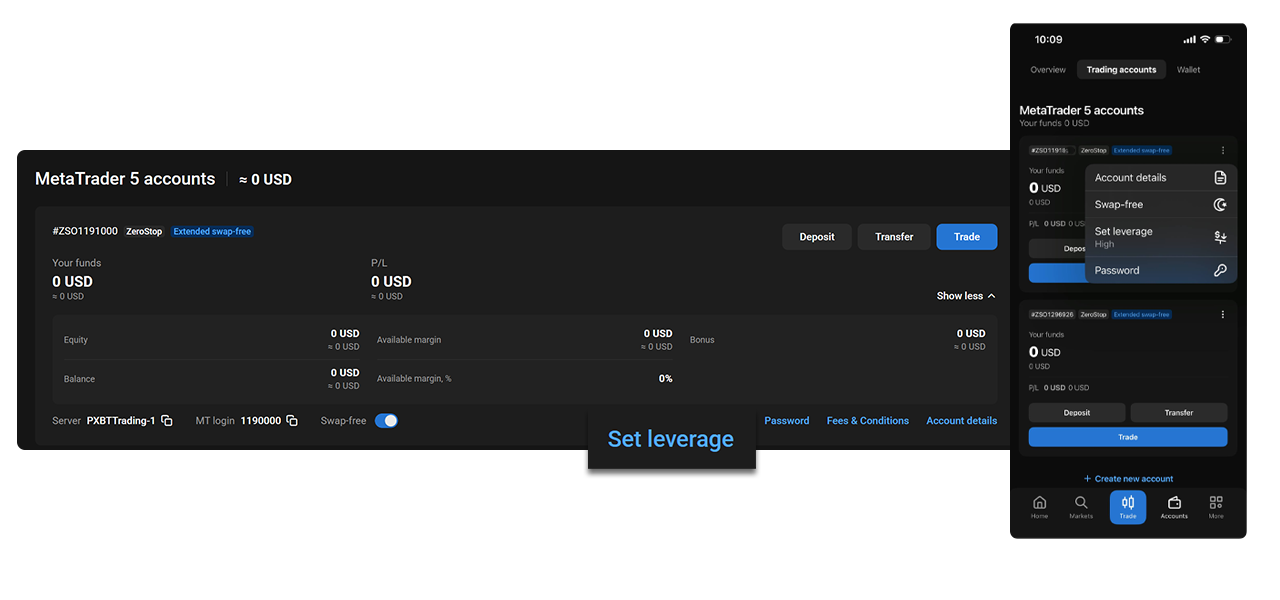This screenshot has height=600, width=1280.
Task: Copy the server name PXBTTrading-1
Action: point(167,421)
